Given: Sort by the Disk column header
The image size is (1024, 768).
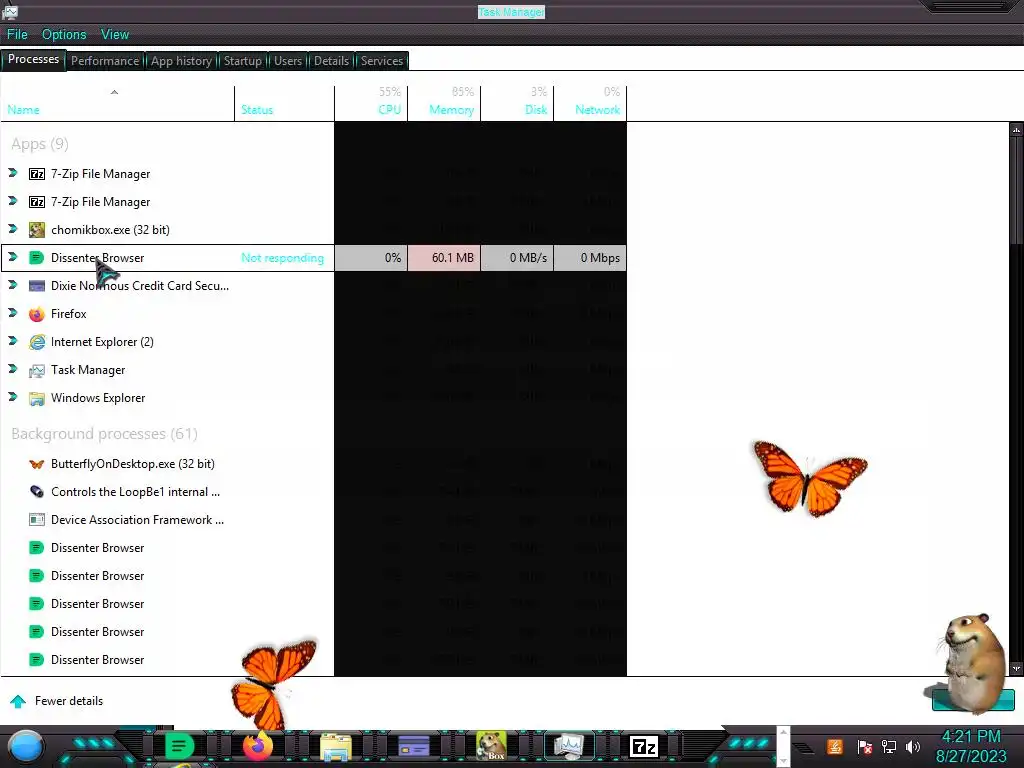Looking at the screenshot, I should point(517,103).
